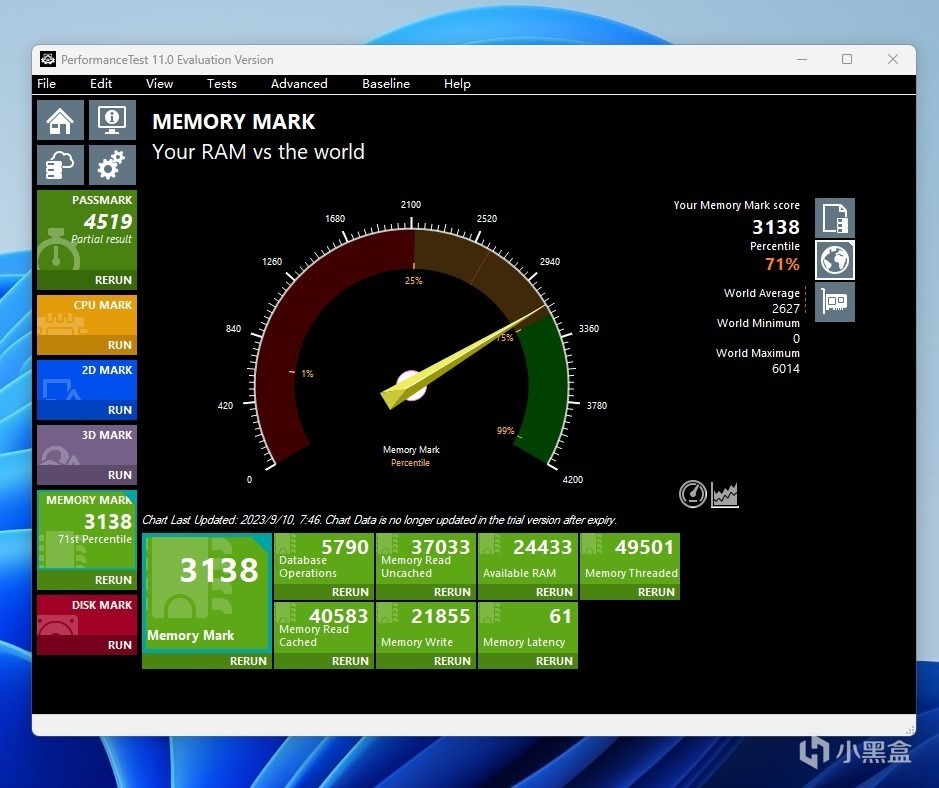This screenshot has height=788, width=939.
Task: Select the Memory Threaded 49501 result
Action: coord(629,558)
